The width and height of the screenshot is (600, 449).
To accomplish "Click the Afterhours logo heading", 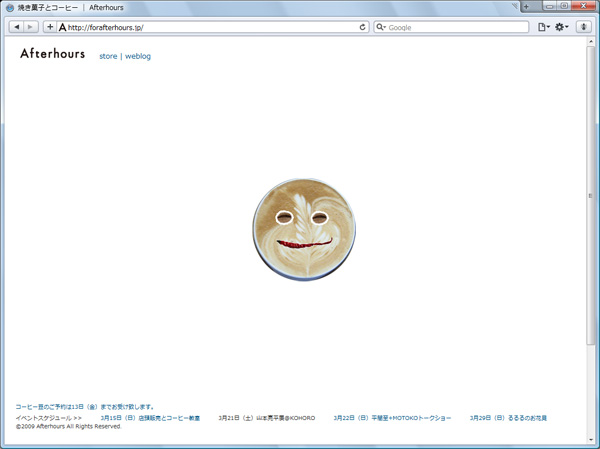I will click(x=52, y=54).
